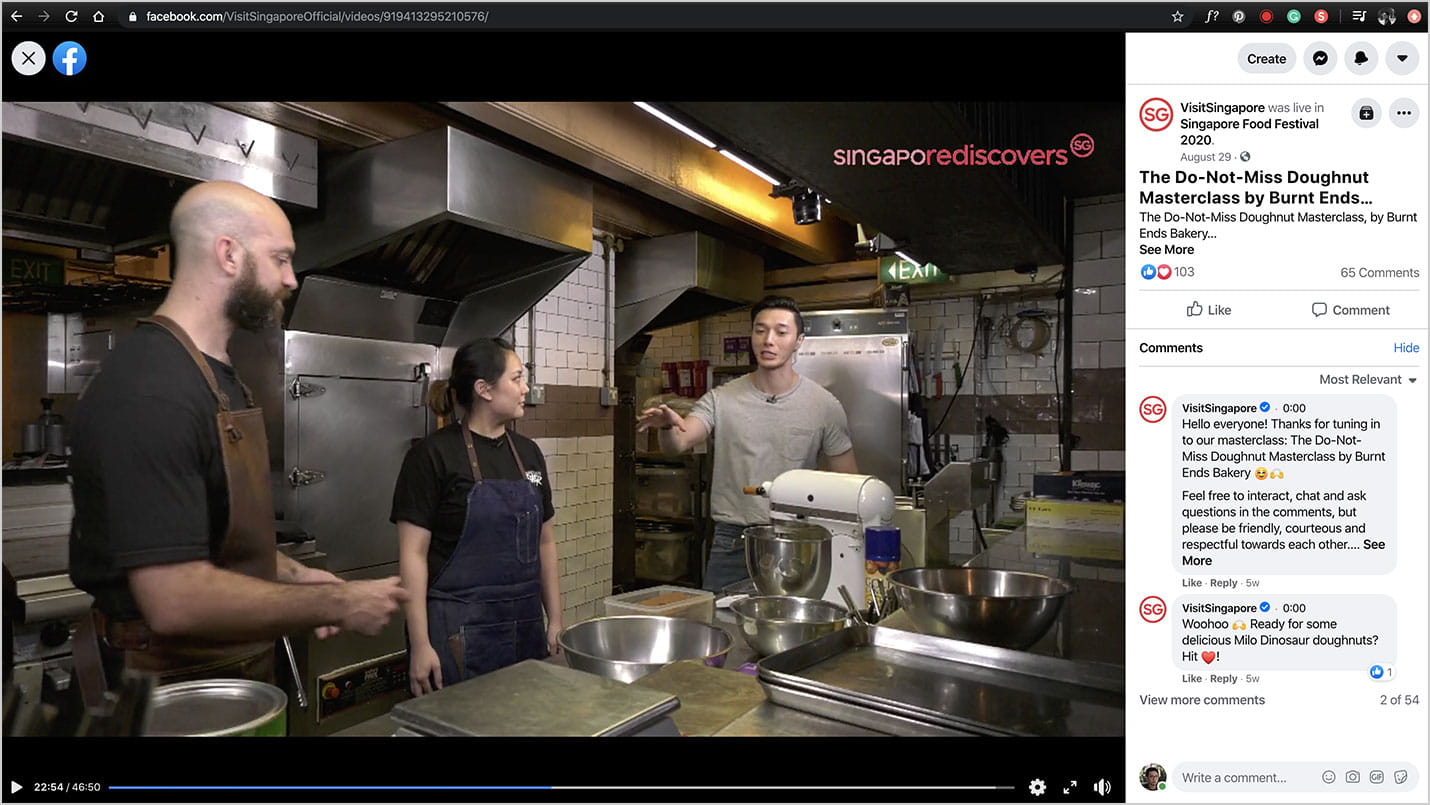Open the VisitSingapore page link in header
Screen dimensions: 1430x805
pyautogui.click(x=1222, y=107)
